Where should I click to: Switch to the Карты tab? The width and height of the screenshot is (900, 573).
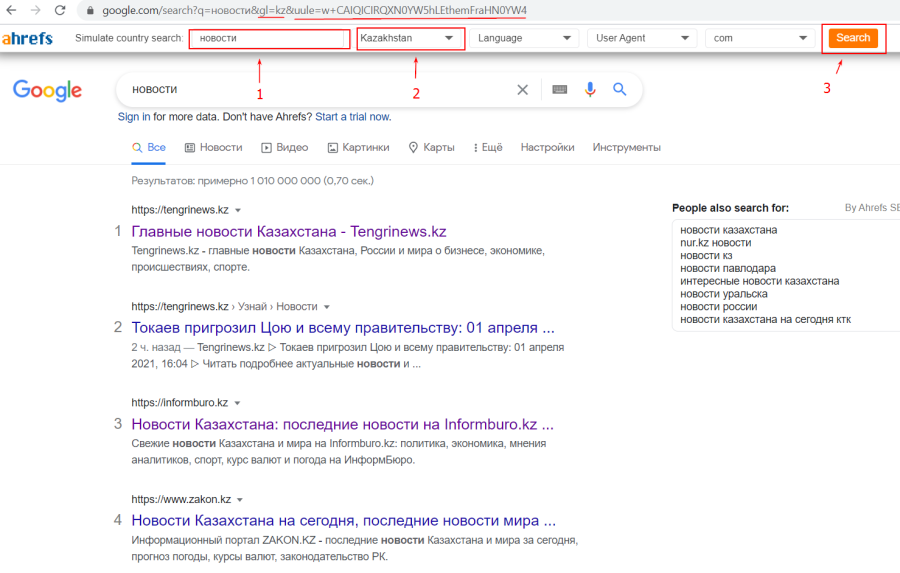pyautogui.click(x=432, y=148)
